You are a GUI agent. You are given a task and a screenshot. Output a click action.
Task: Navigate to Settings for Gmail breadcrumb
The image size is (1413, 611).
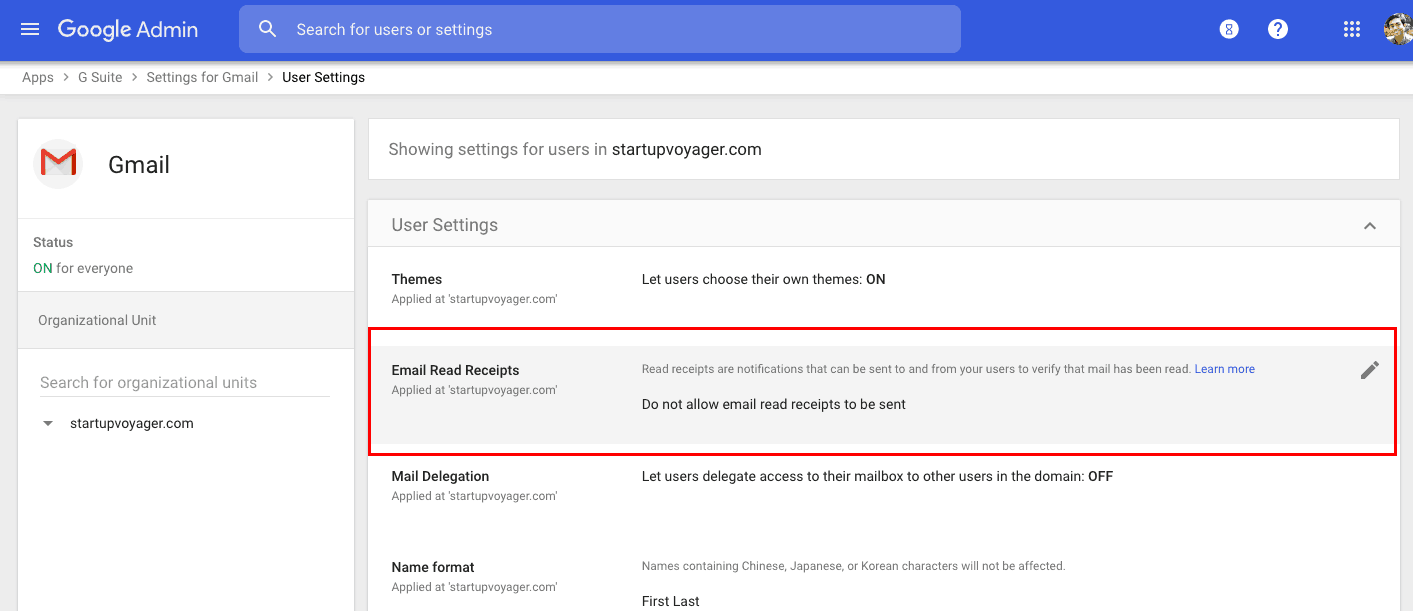(x=202, y=77)
